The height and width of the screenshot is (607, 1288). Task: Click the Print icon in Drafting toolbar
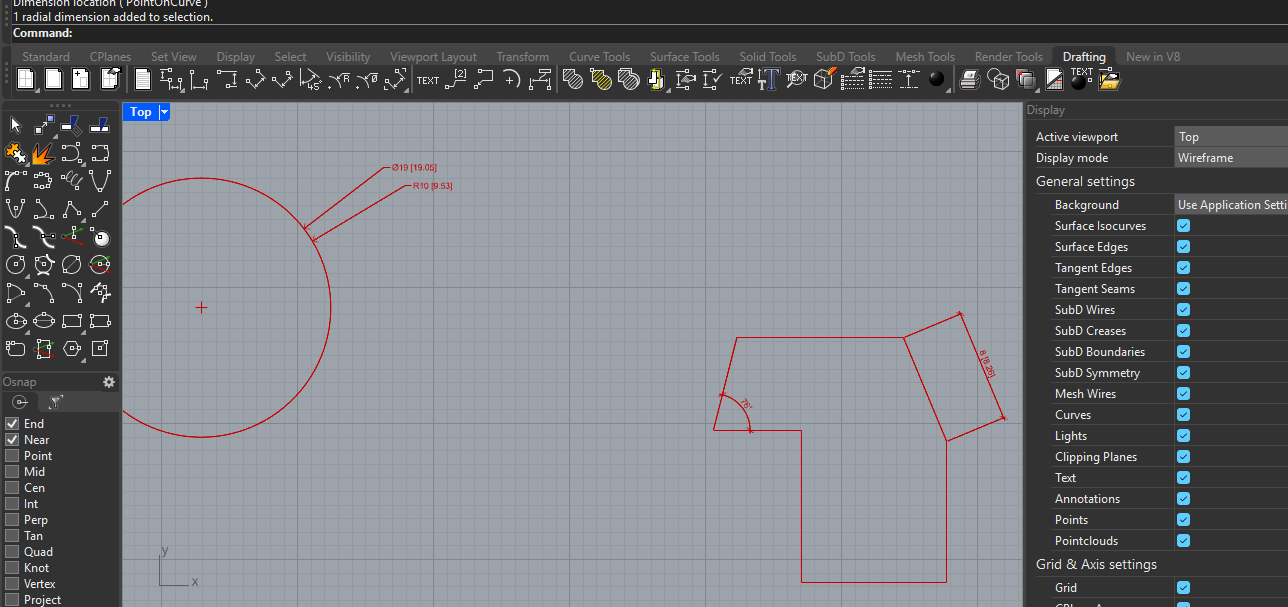(968, 80)
